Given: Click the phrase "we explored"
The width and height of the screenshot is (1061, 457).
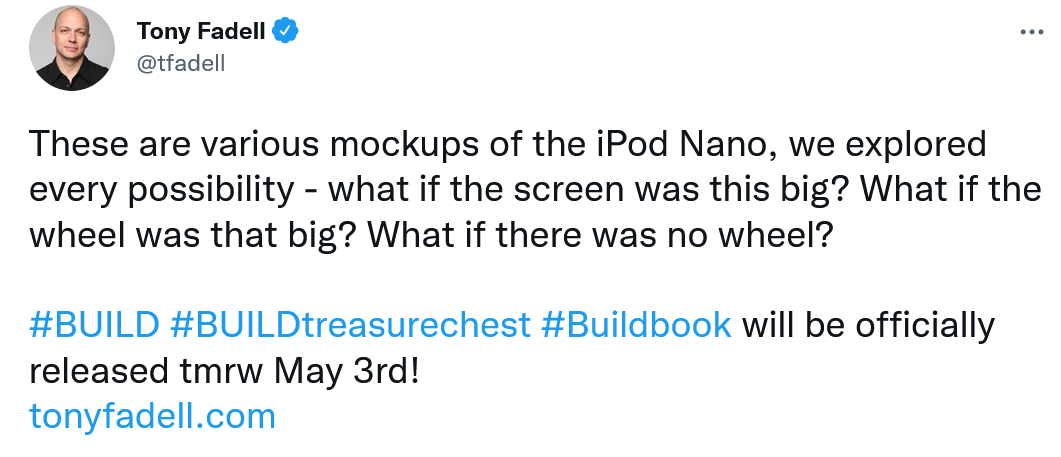Looking at the screenshot, I should point(895,145).
